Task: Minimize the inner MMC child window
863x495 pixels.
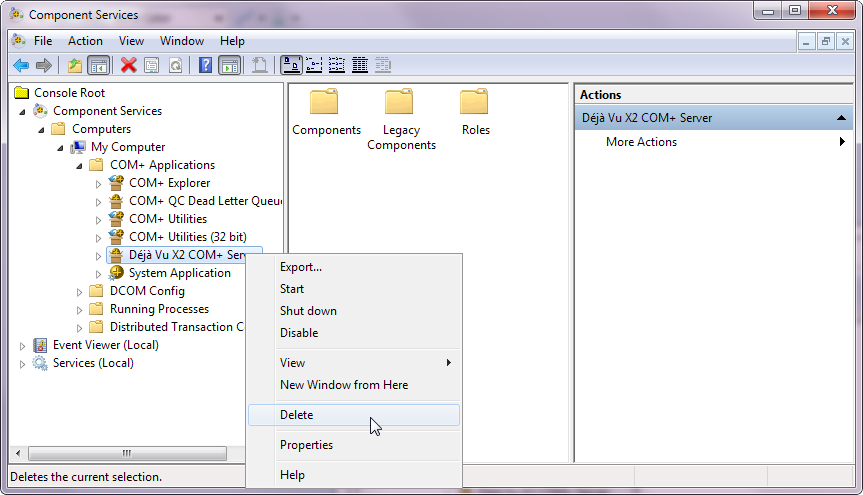Action: click(806, 42)
